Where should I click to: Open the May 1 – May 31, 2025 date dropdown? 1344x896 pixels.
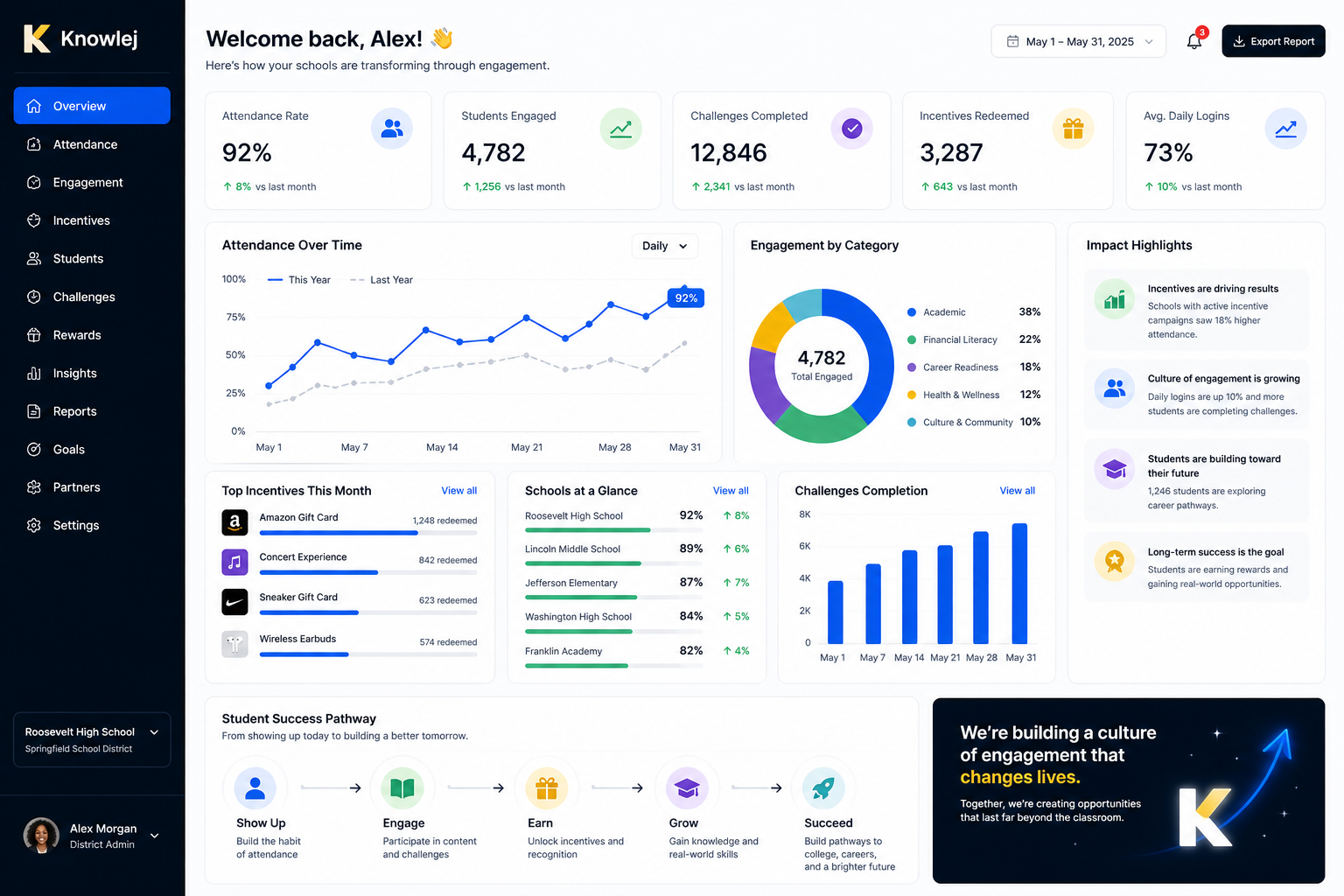point(1078,41)
